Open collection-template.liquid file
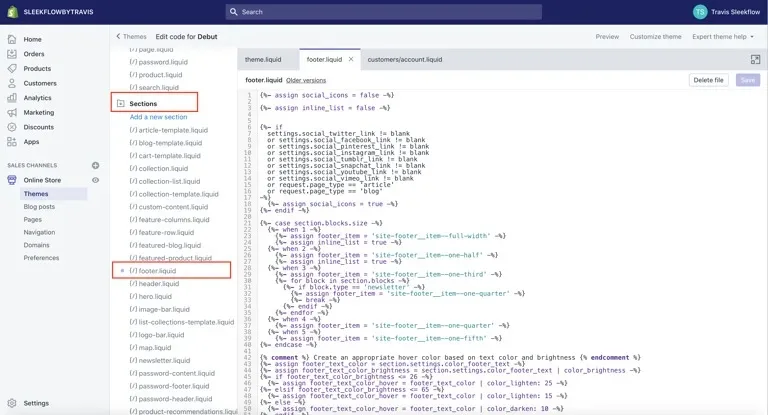The height and width of the screenshot is (415, 768). (x=174, y=194)
